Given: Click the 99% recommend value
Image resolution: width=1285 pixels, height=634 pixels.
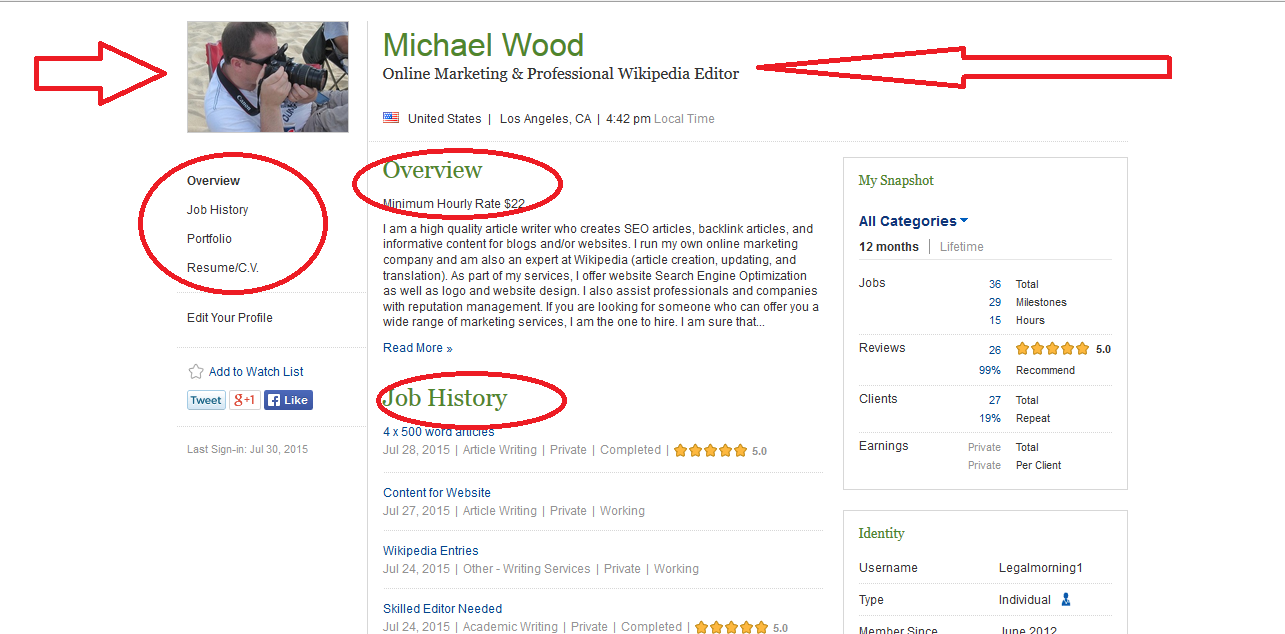Looking at the screenshot, I should pyautogui.click(x=990, y=370).
